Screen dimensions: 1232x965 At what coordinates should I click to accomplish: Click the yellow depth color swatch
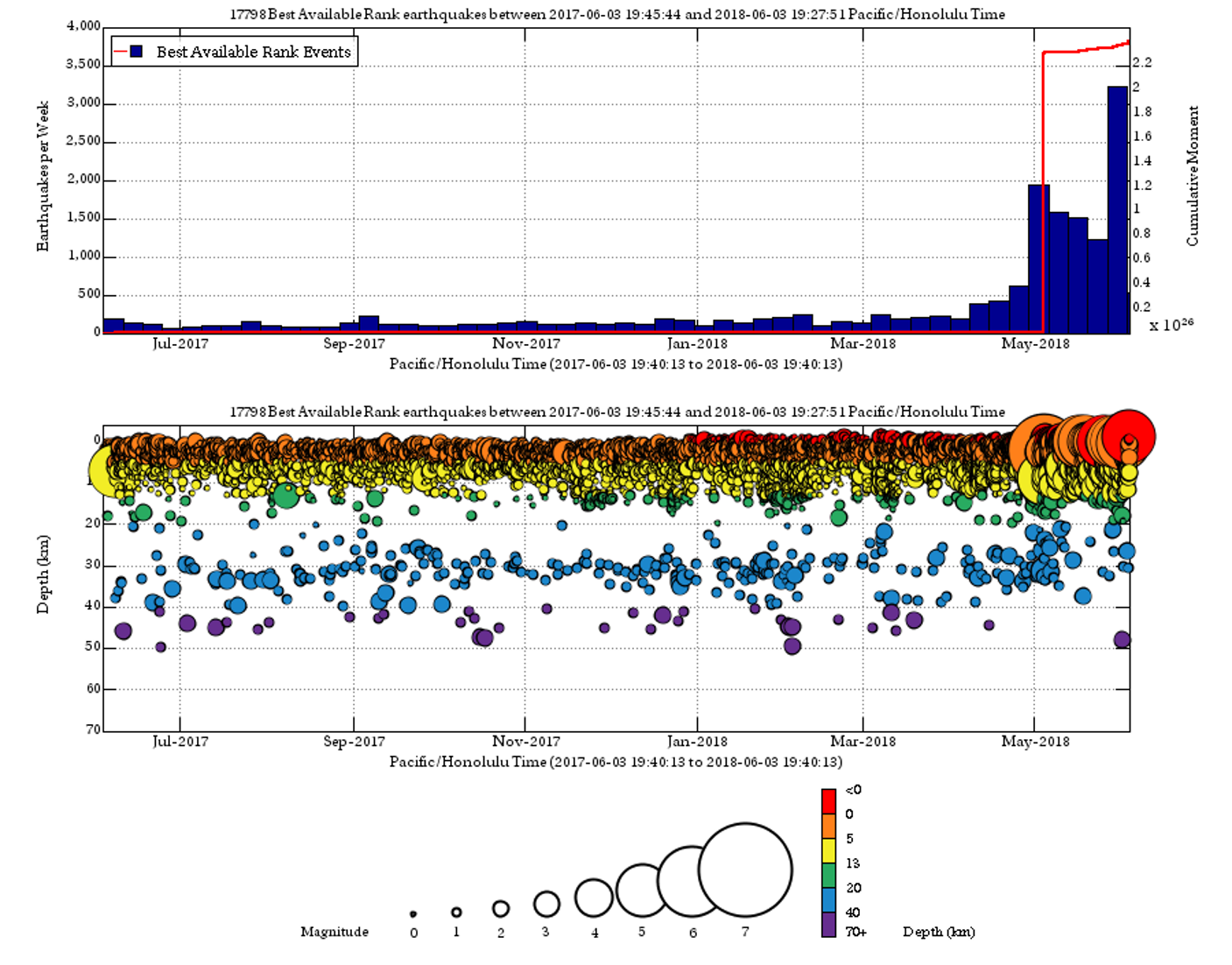coord(828,850)
